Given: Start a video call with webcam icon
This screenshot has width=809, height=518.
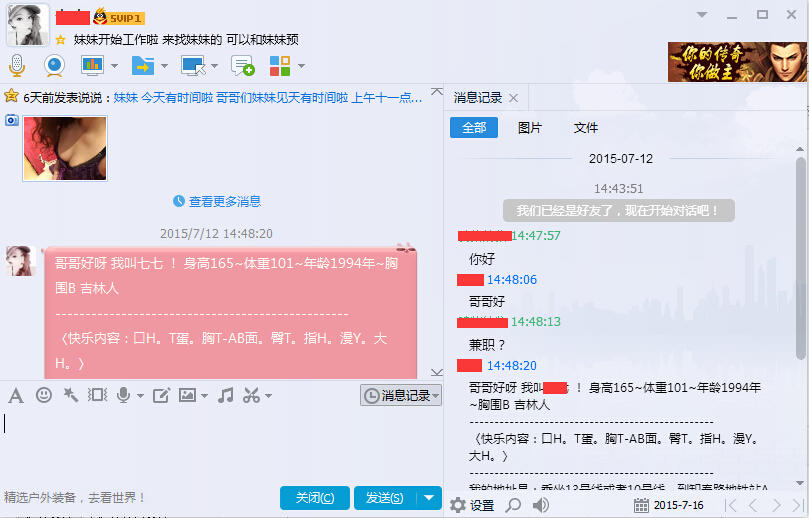Looking at the screenshot, I should (x=54, y=66).
